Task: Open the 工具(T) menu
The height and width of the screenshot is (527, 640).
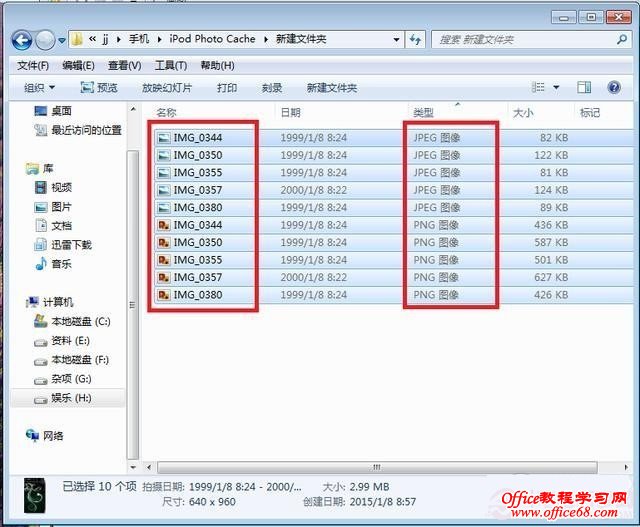Action: tap(171, 65)
